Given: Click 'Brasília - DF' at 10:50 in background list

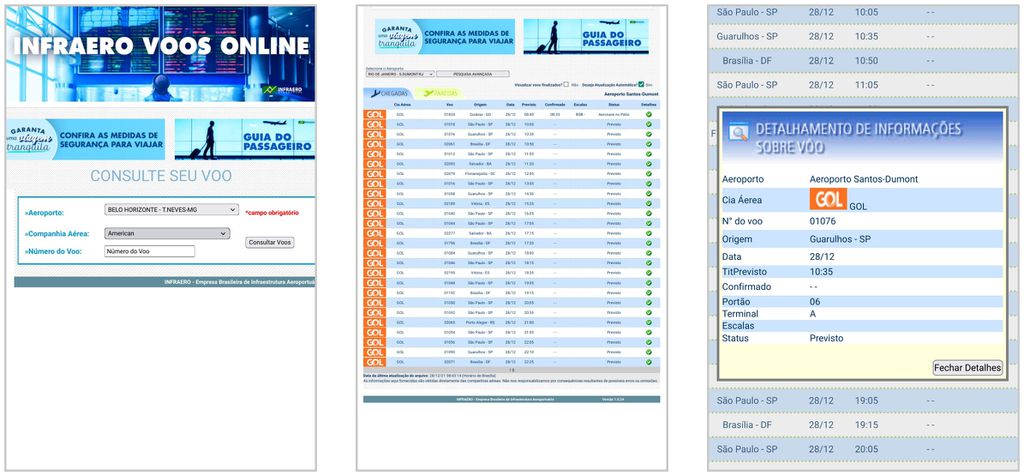Looking at the screenshot, I should click(747, 61).
